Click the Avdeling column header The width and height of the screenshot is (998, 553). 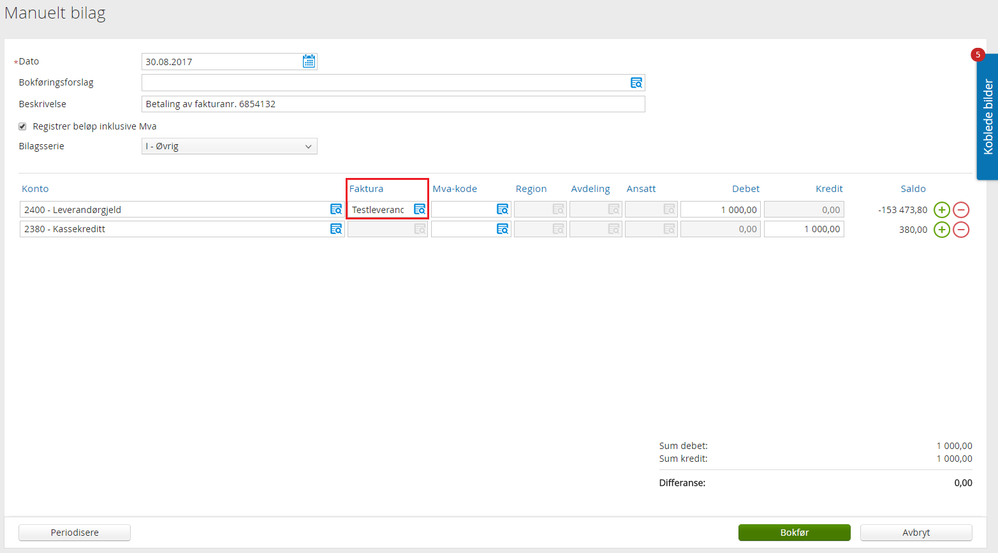click(590, 188)
